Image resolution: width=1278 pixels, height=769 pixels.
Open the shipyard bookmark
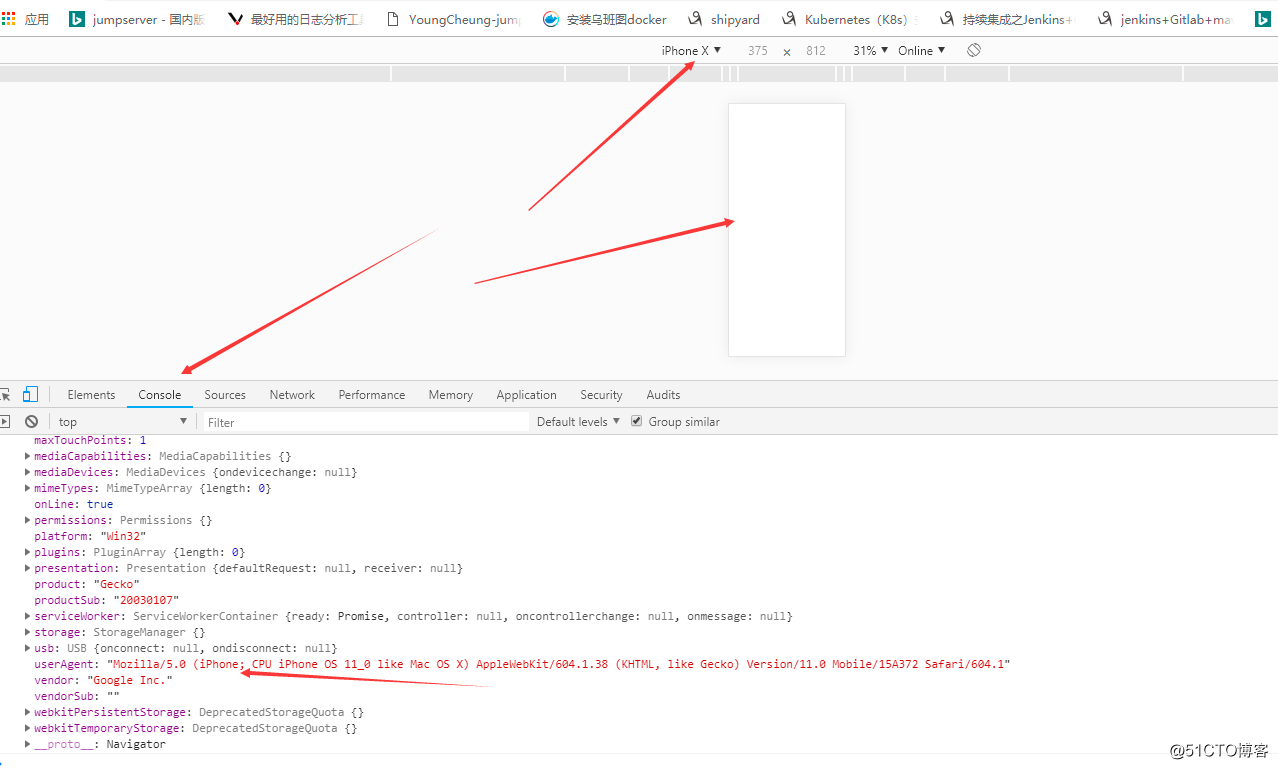click(x=725, y=19)
